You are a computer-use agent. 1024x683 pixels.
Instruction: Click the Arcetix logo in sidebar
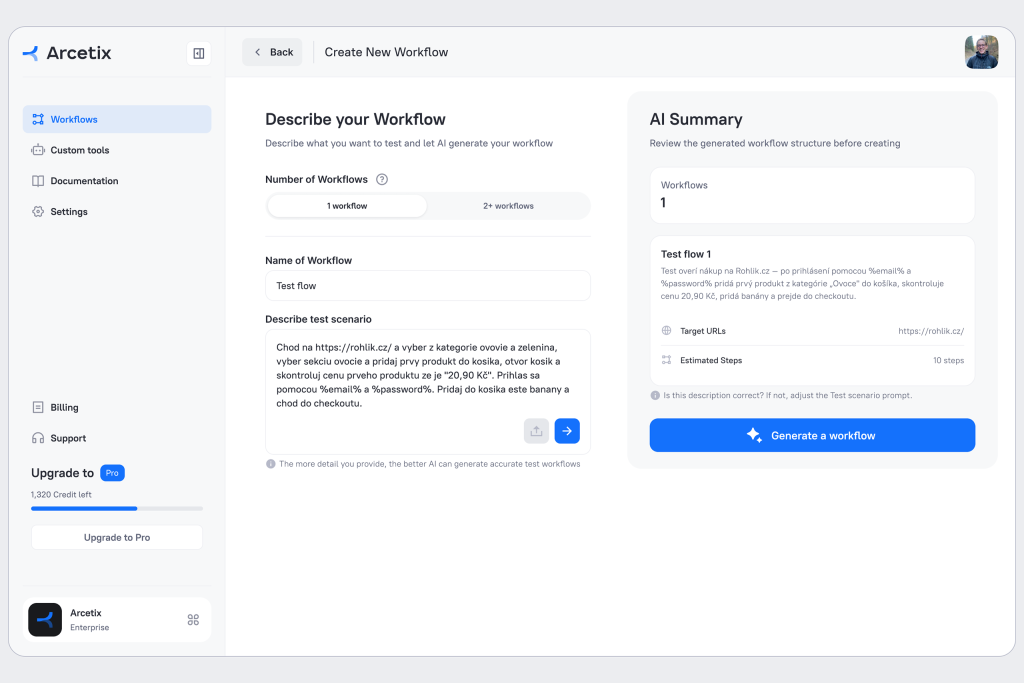pyautogui.click(x=67, y=53)
